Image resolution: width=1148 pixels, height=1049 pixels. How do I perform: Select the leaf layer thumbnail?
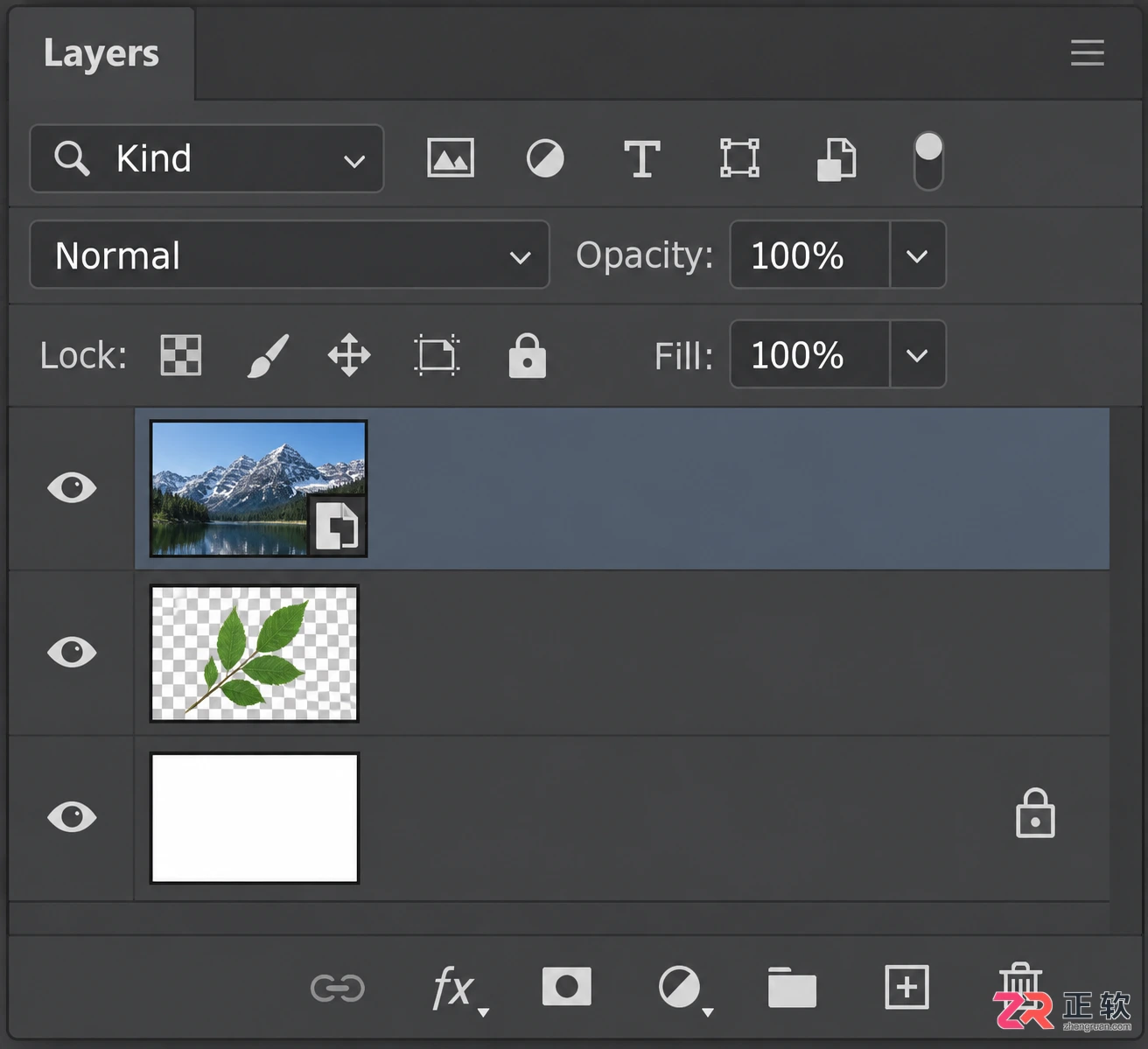(255, 654)
